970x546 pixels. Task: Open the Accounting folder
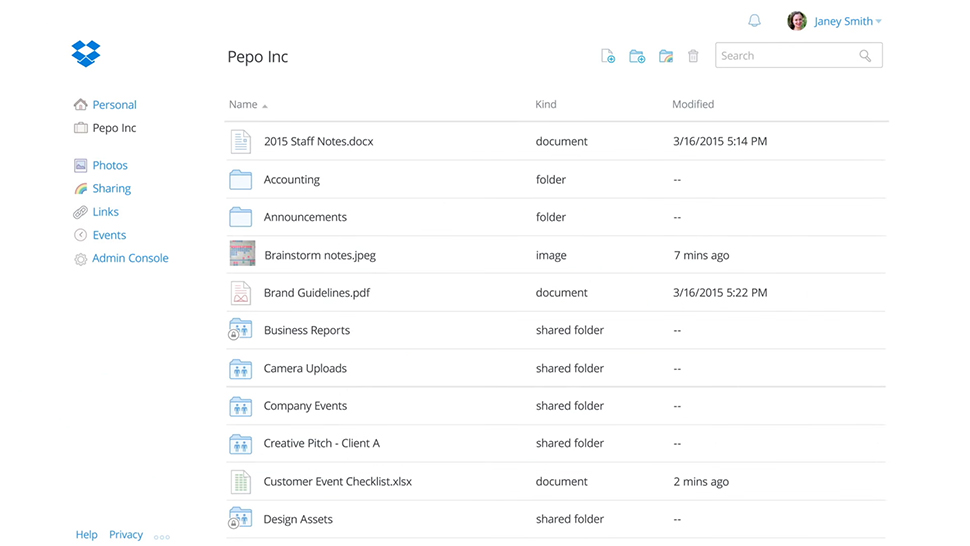291,180
